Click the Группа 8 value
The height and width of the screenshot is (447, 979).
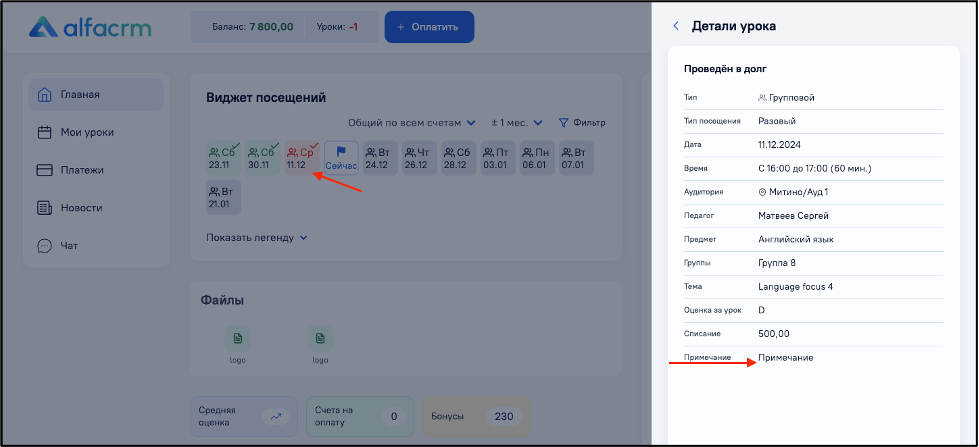777,263
